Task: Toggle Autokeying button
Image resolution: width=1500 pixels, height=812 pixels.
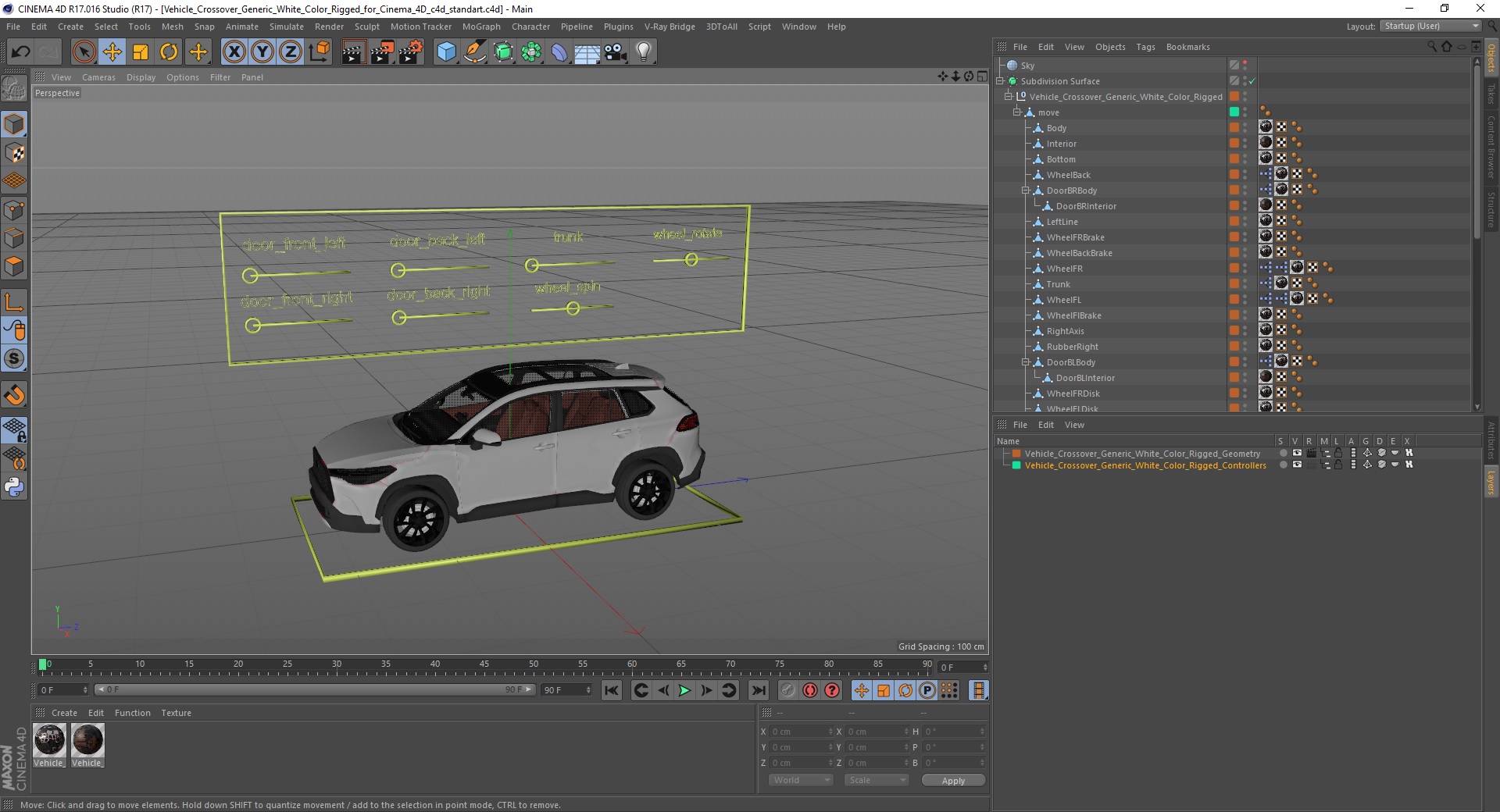Action: coord(810,690)
